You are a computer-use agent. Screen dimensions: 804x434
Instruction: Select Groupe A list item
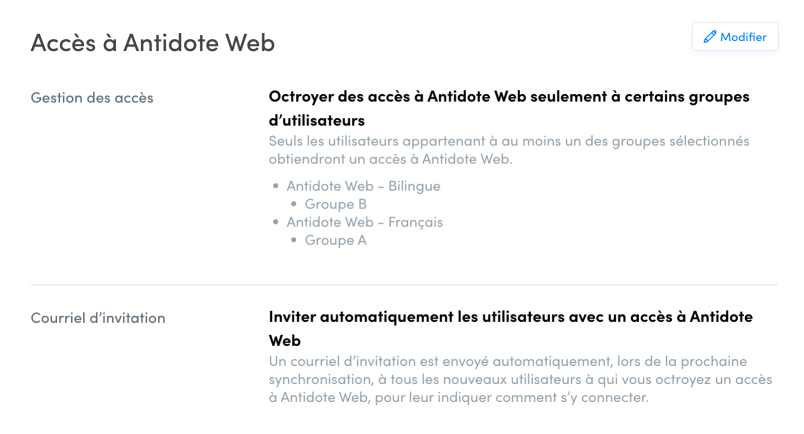[336, 240]
